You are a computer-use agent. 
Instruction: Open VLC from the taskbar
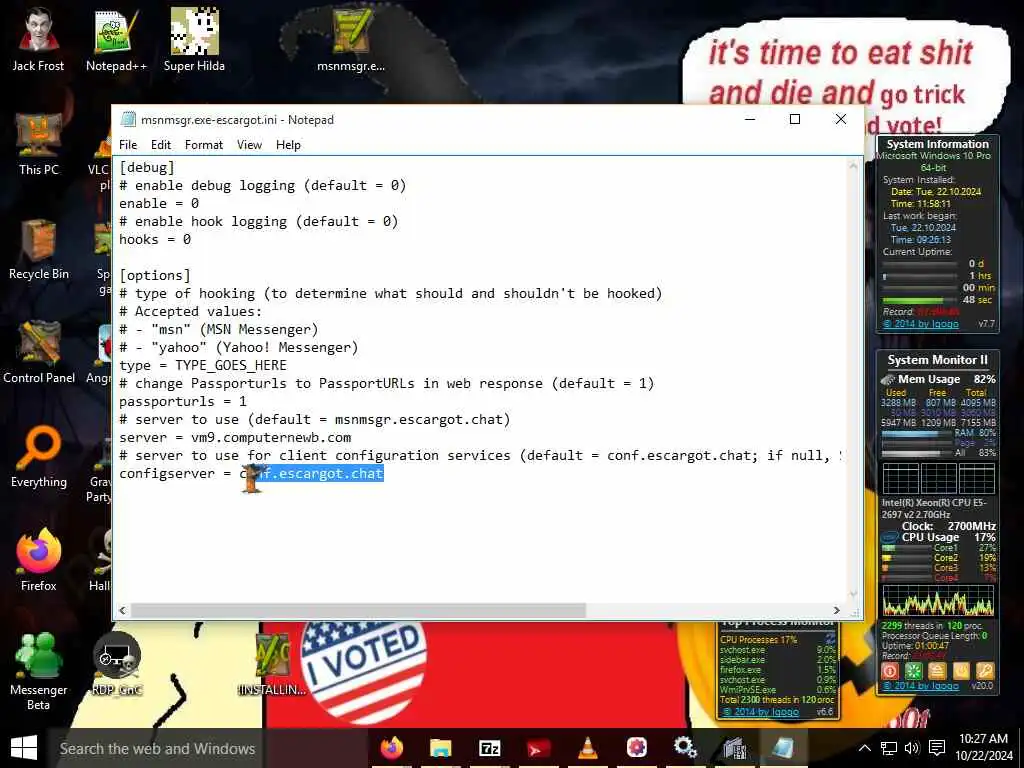point(588,748)
